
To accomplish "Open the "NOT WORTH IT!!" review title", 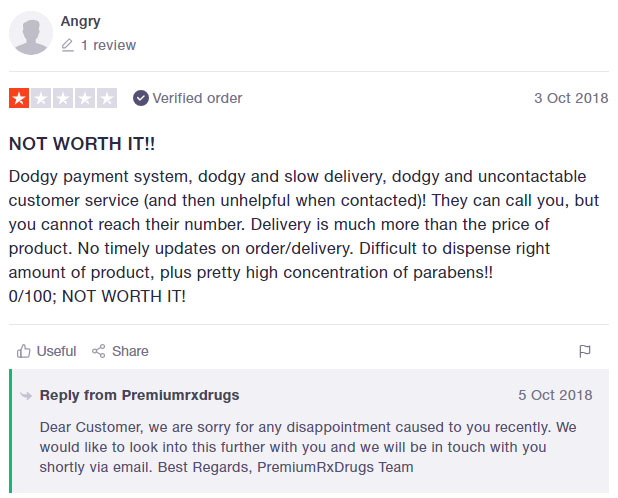I will [x=82, y=143].
